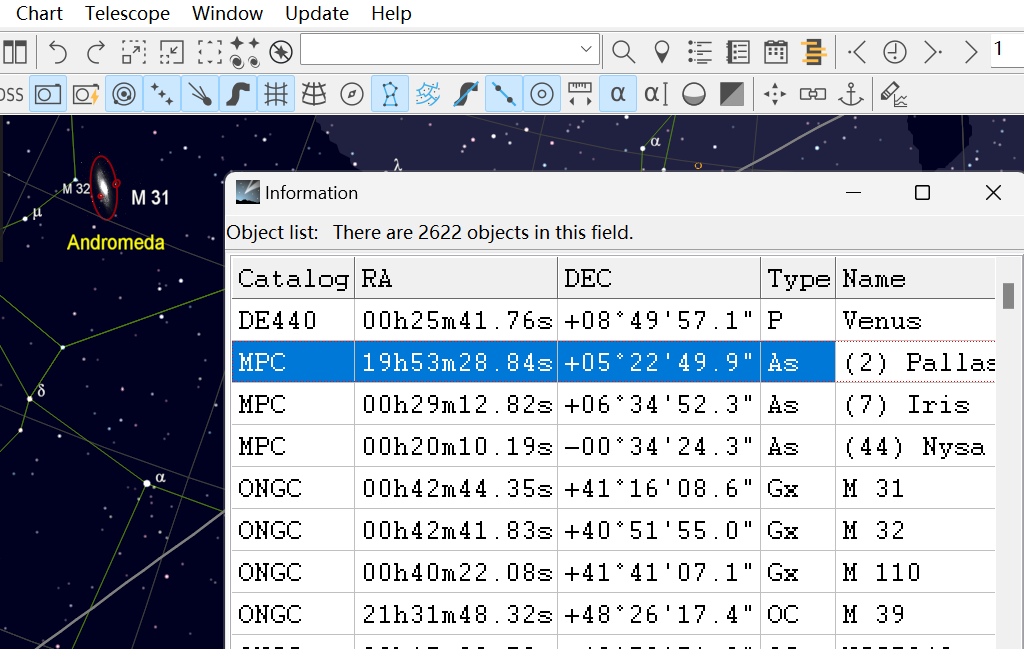Viewport: 1024px width, 649px height.
Task: Toggle the blue line with dots button
Action: click(x=504, y=95)
